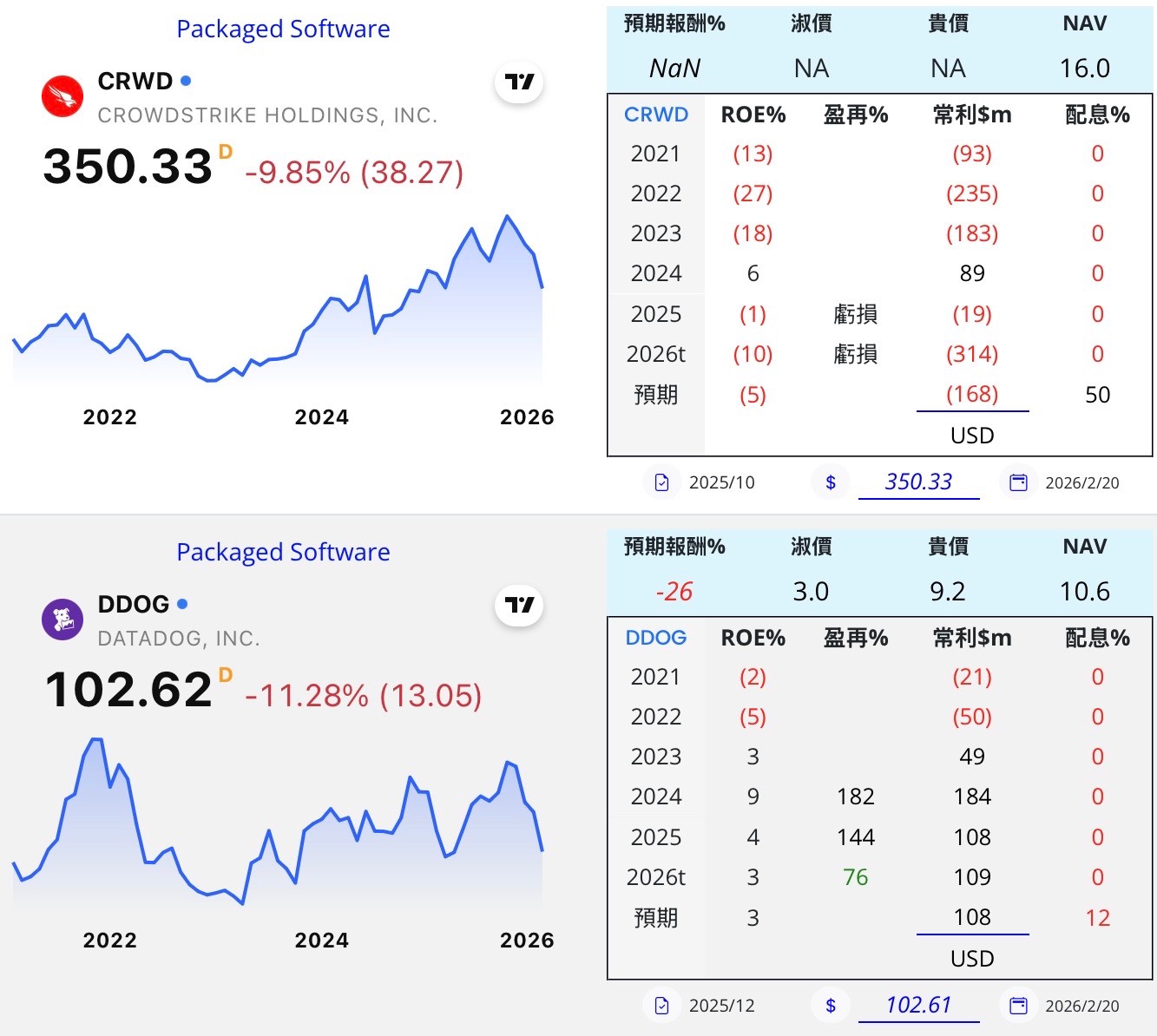1157x1036 pixels.
Task: Open the Packaged Software link above CRWD
Action: click(x=283, y=29)
